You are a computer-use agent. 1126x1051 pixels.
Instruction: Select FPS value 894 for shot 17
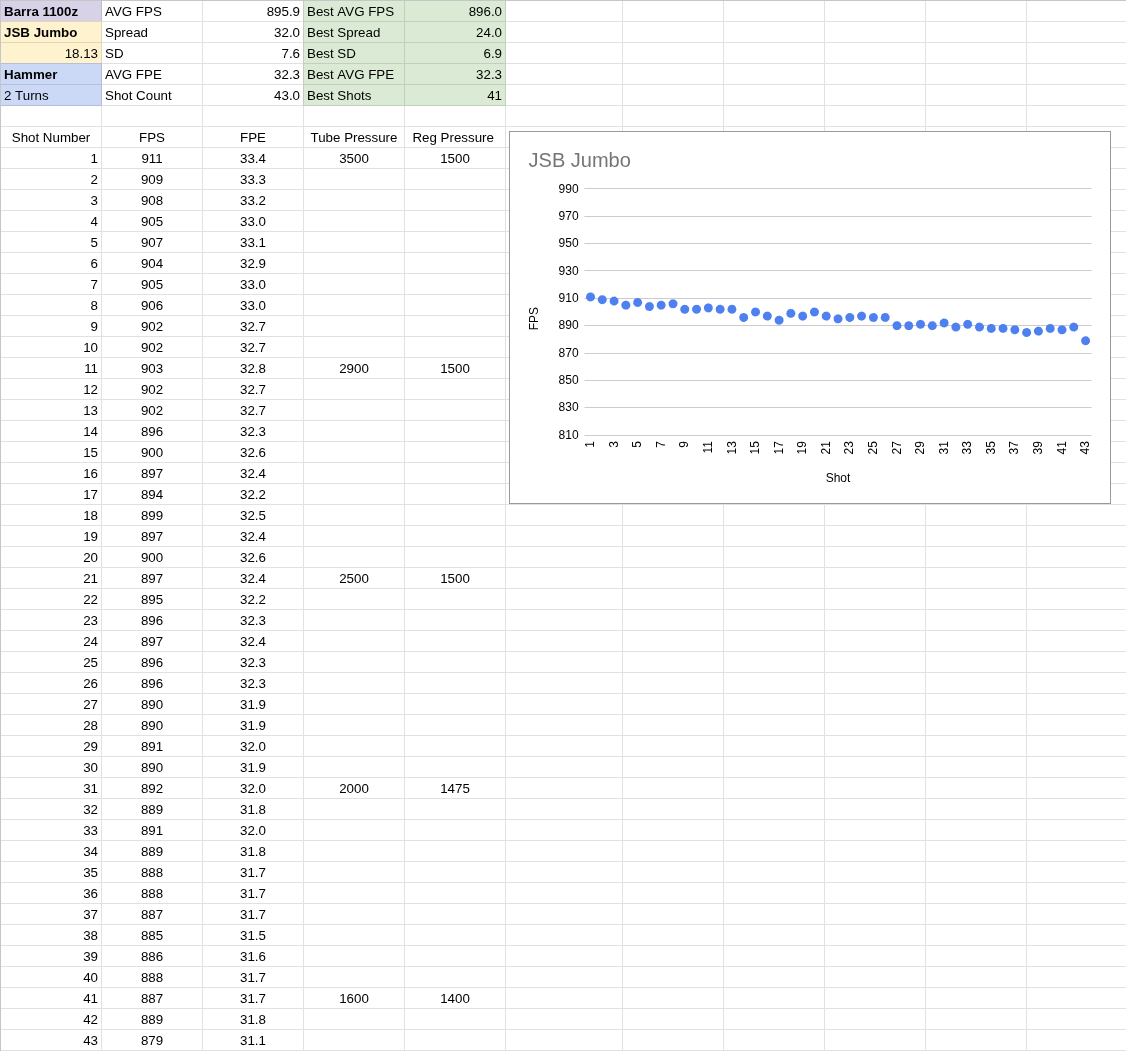click(152, 495)
